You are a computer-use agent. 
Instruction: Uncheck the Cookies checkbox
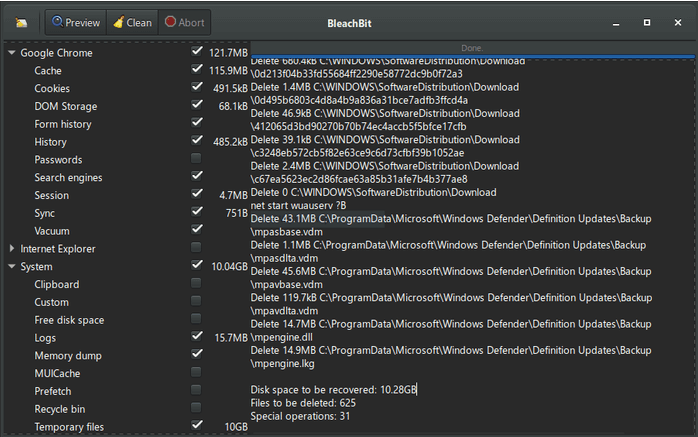click(196, 87)
